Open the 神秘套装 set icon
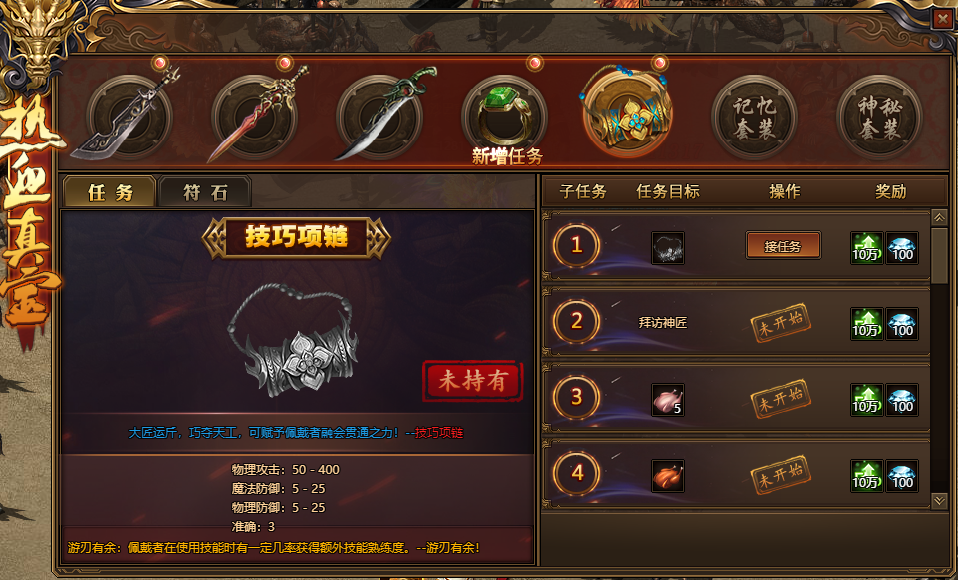 tap(880, 117)
